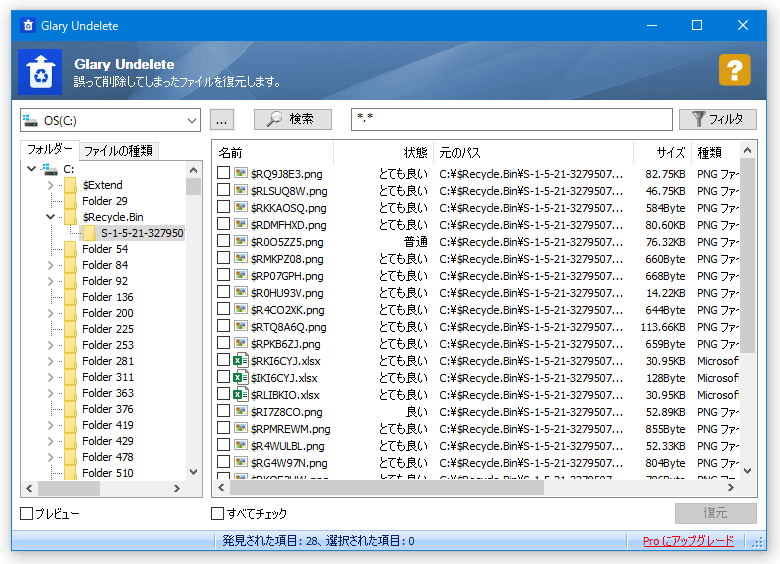Tick the checkbox for $RLIBKIO.xlsx
The width and height of the screenshot is (780, 564).
[x=223, y=394]
